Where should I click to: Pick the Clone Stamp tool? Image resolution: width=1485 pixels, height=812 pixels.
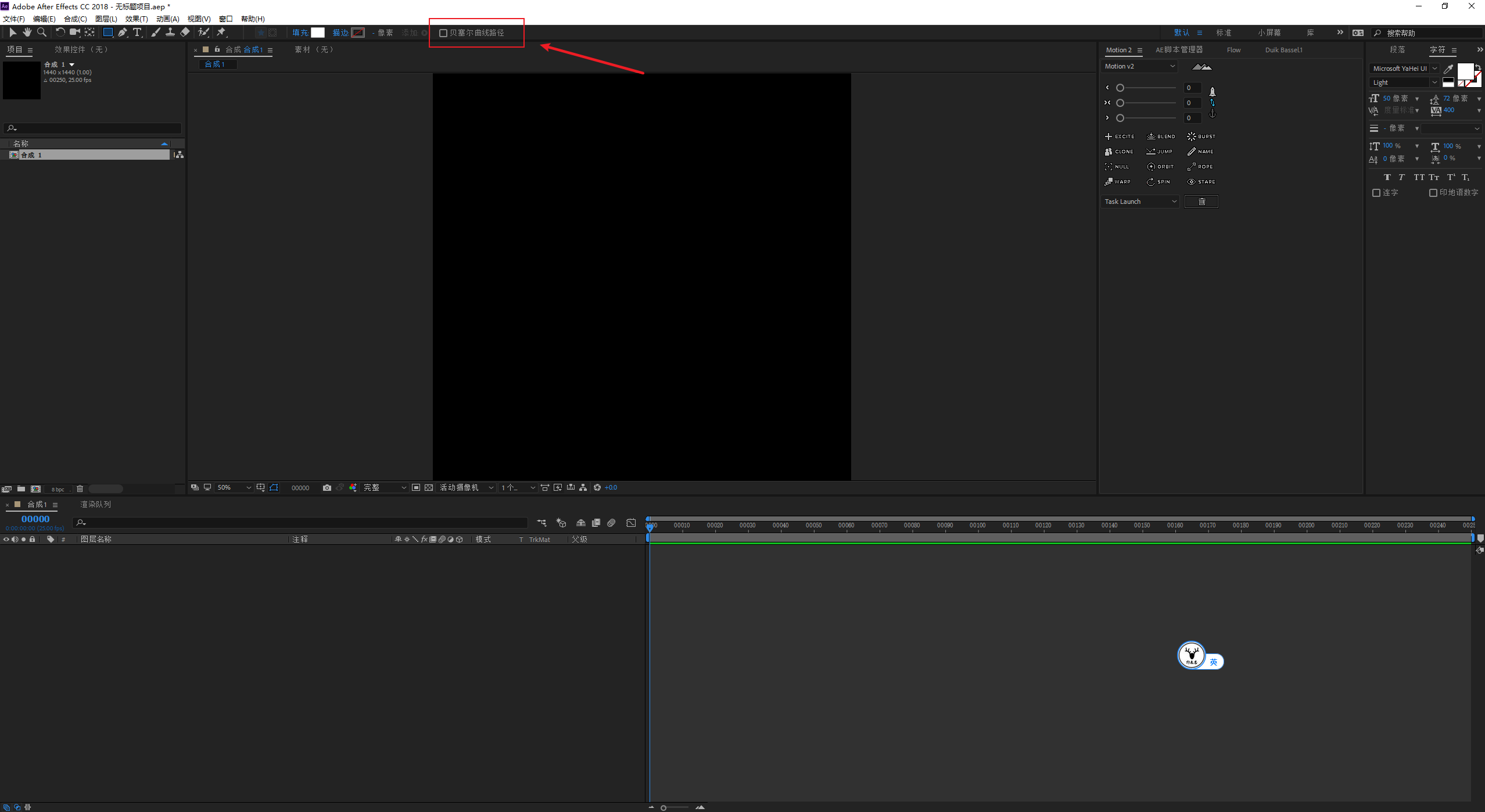click(x=170, y=33)
